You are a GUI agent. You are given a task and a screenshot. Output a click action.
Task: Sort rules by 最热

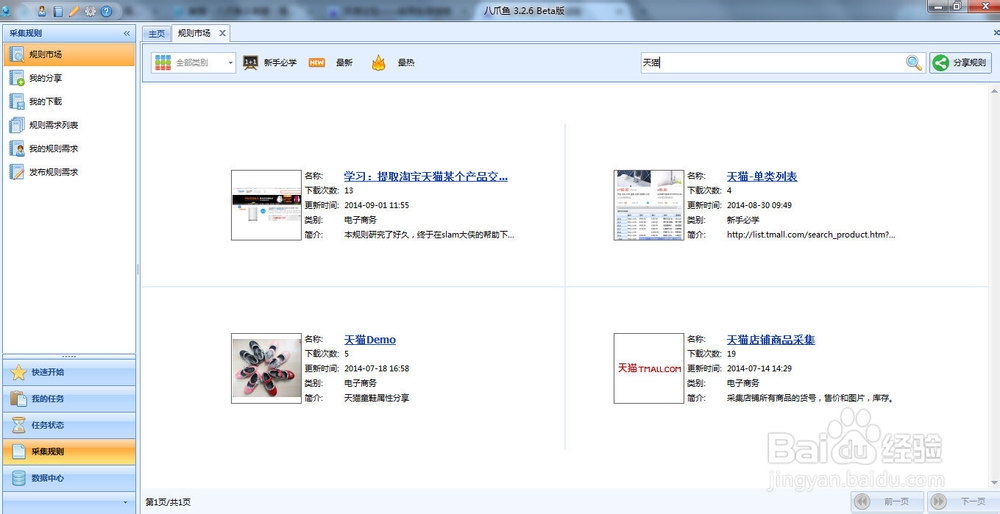[406, 62]
